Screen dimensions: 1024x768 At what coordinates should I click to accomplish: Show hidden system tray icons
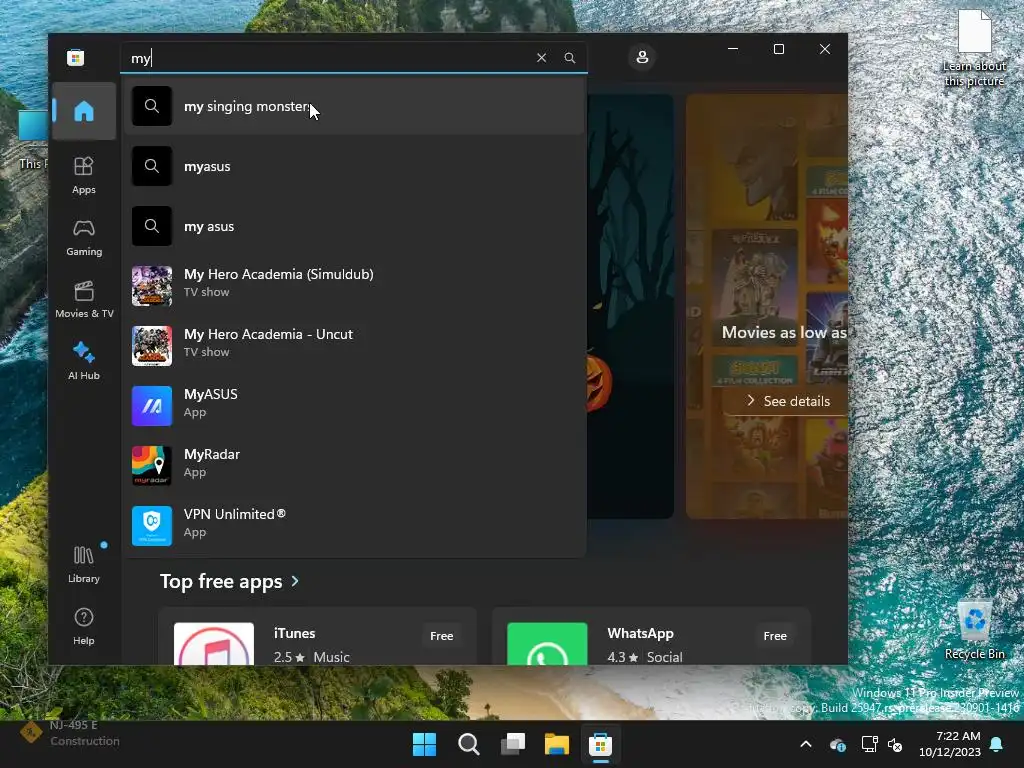pyautogui.click(x=806, y=744)
